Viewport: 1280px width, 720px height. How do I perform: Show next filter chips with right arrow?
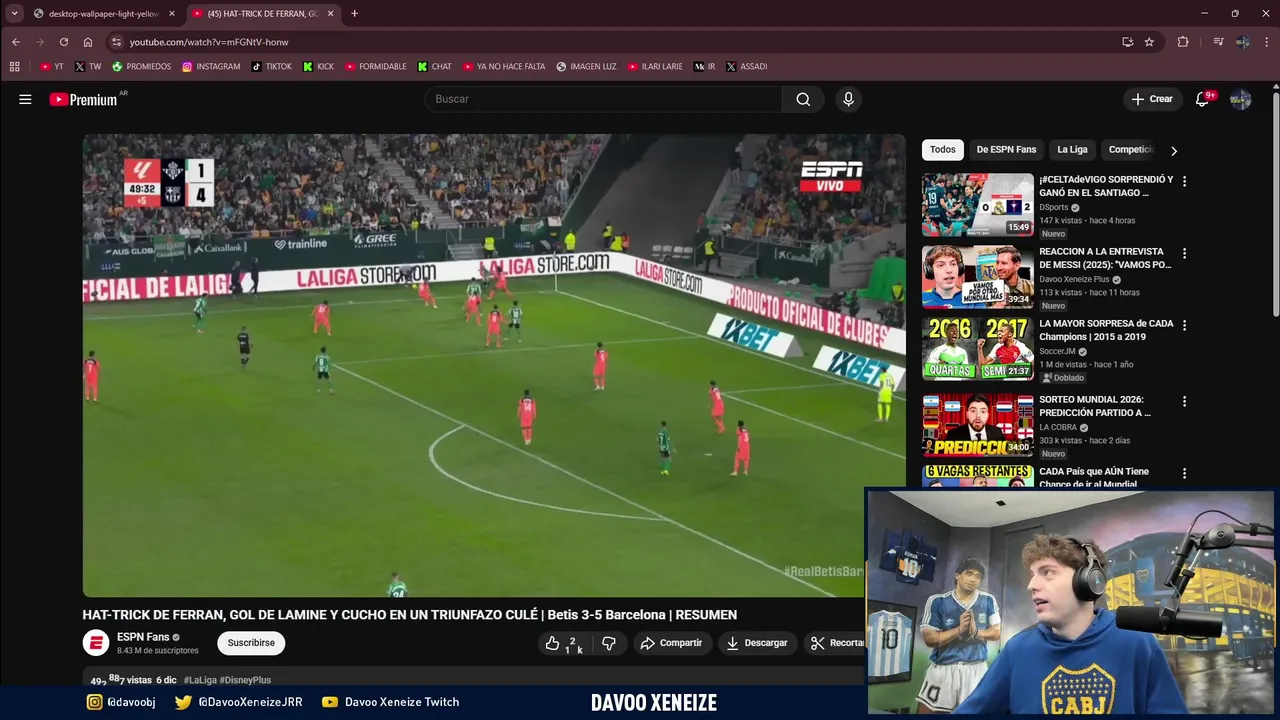pyautogui.click(x=1173, y=150)
